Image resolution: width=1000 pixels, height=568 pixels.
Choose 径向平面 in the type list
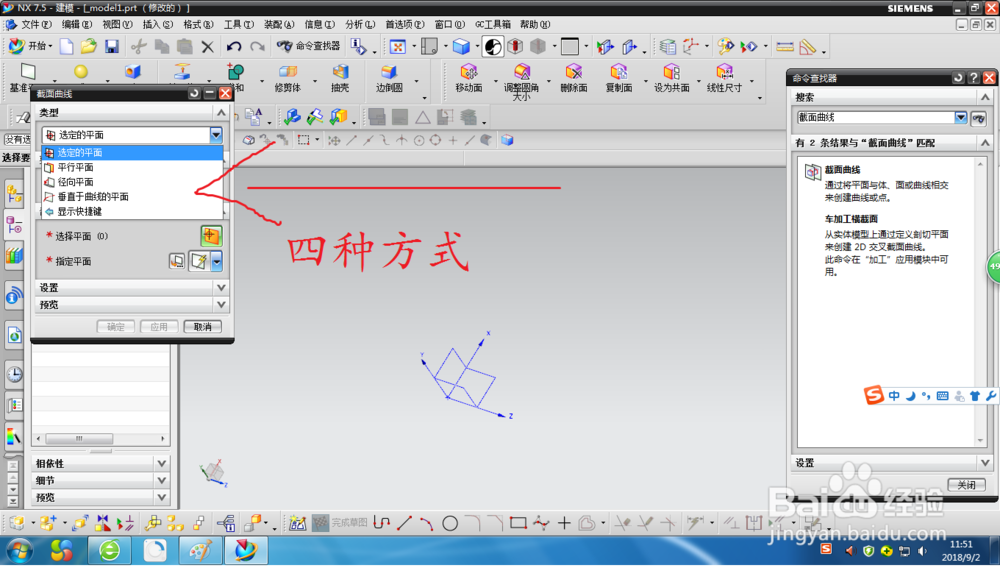pos(132,182)
